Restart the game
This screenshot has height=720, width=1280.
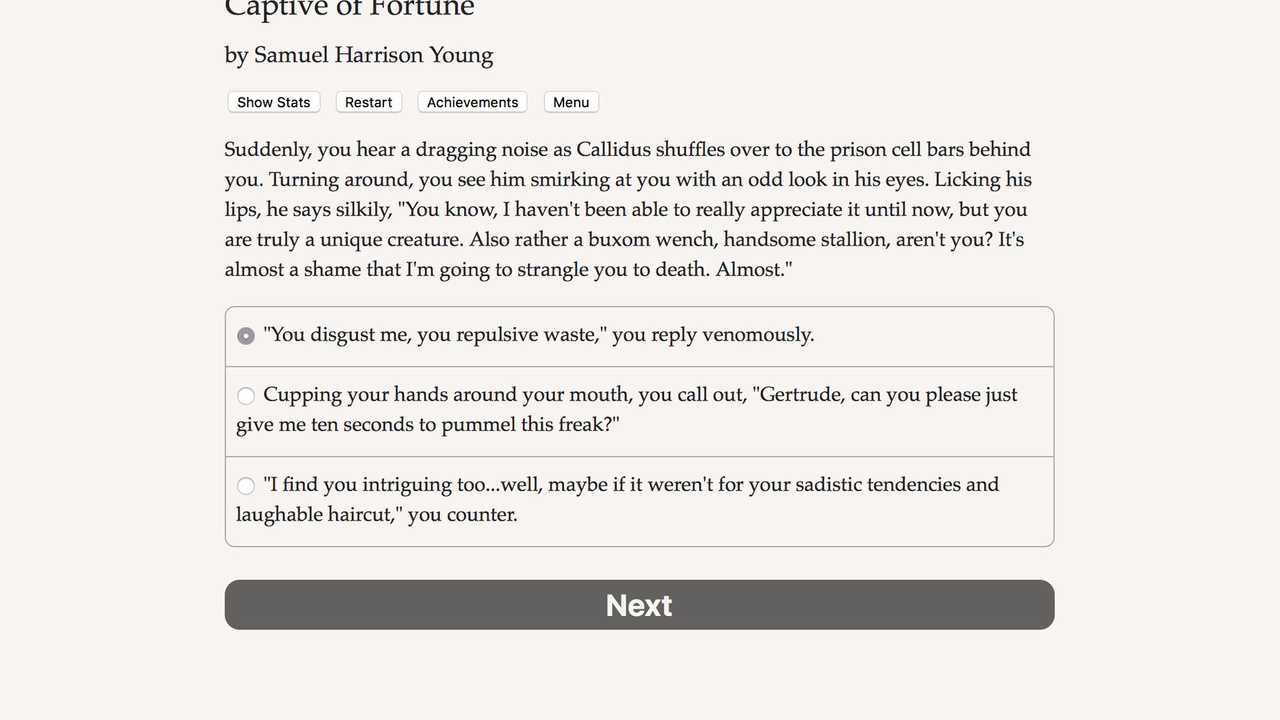pos(368,102)
